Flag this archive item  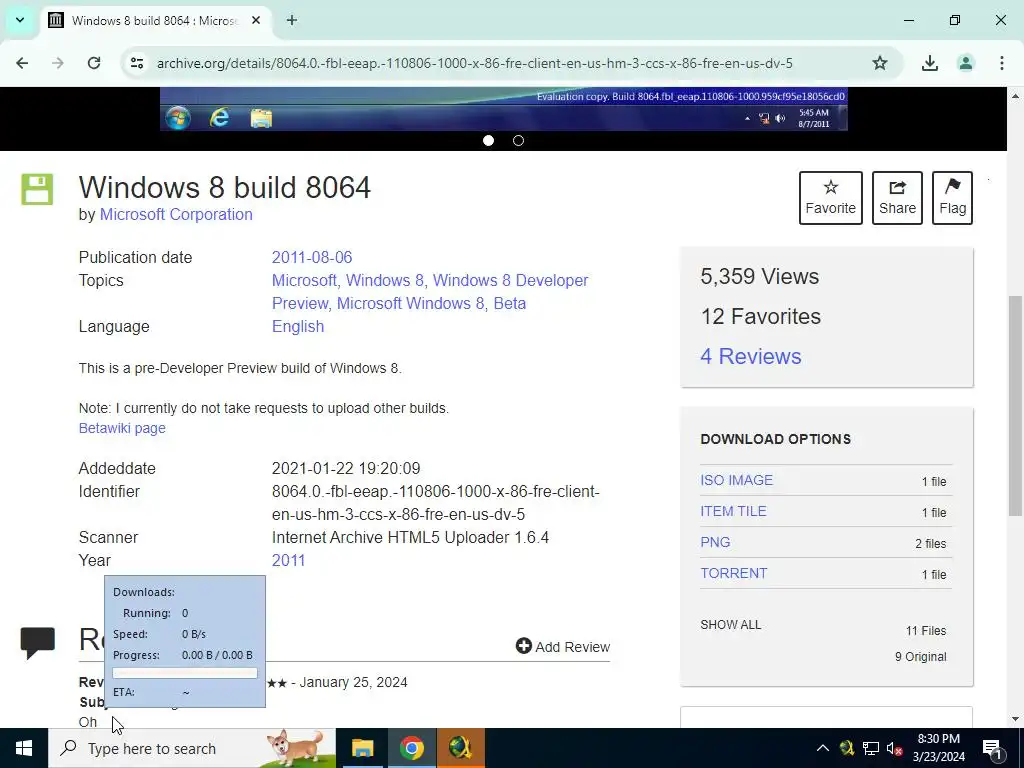(952, 198)
